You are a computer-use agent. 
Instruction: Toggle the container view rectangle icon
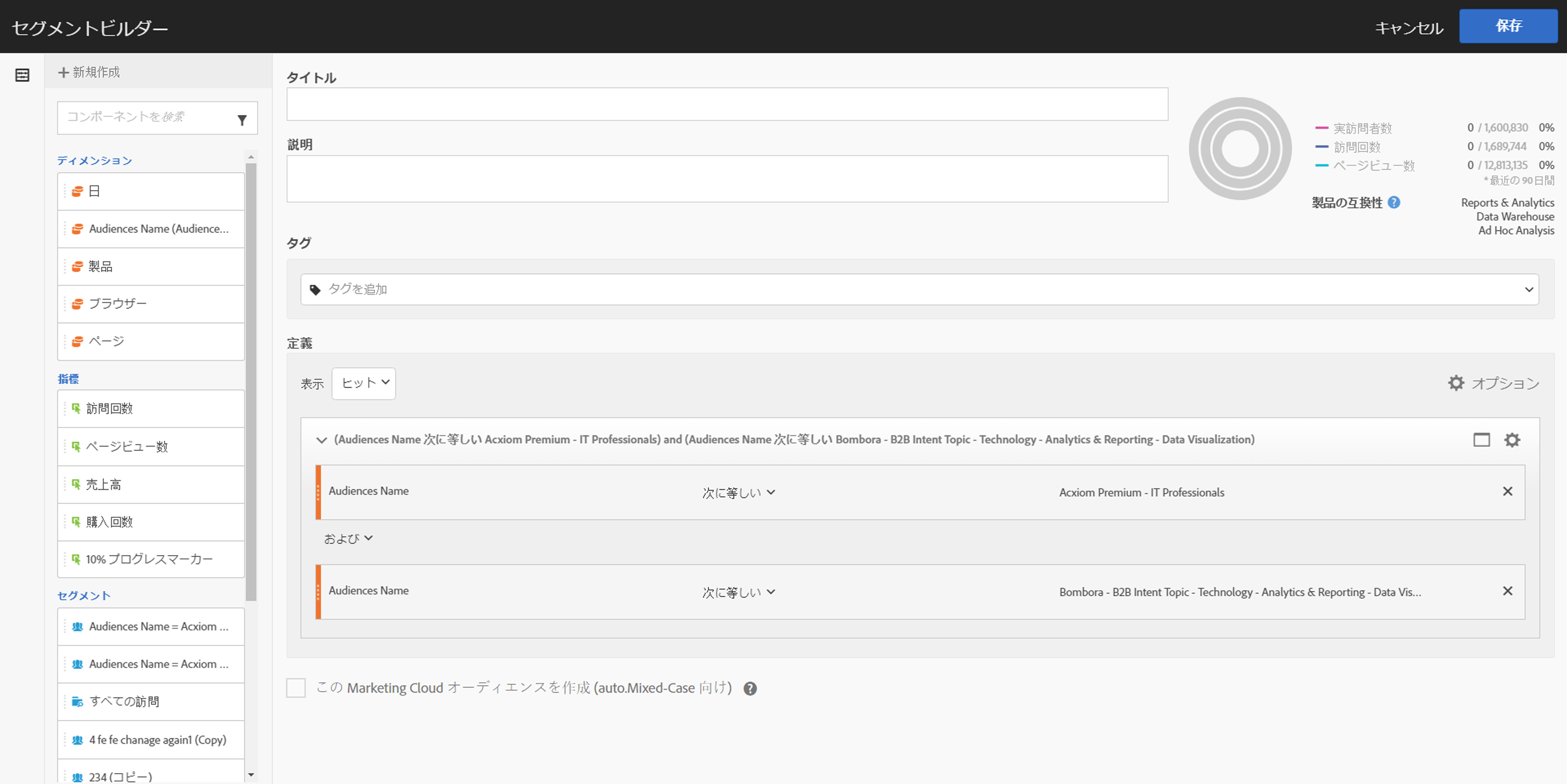pos(1481,440)
